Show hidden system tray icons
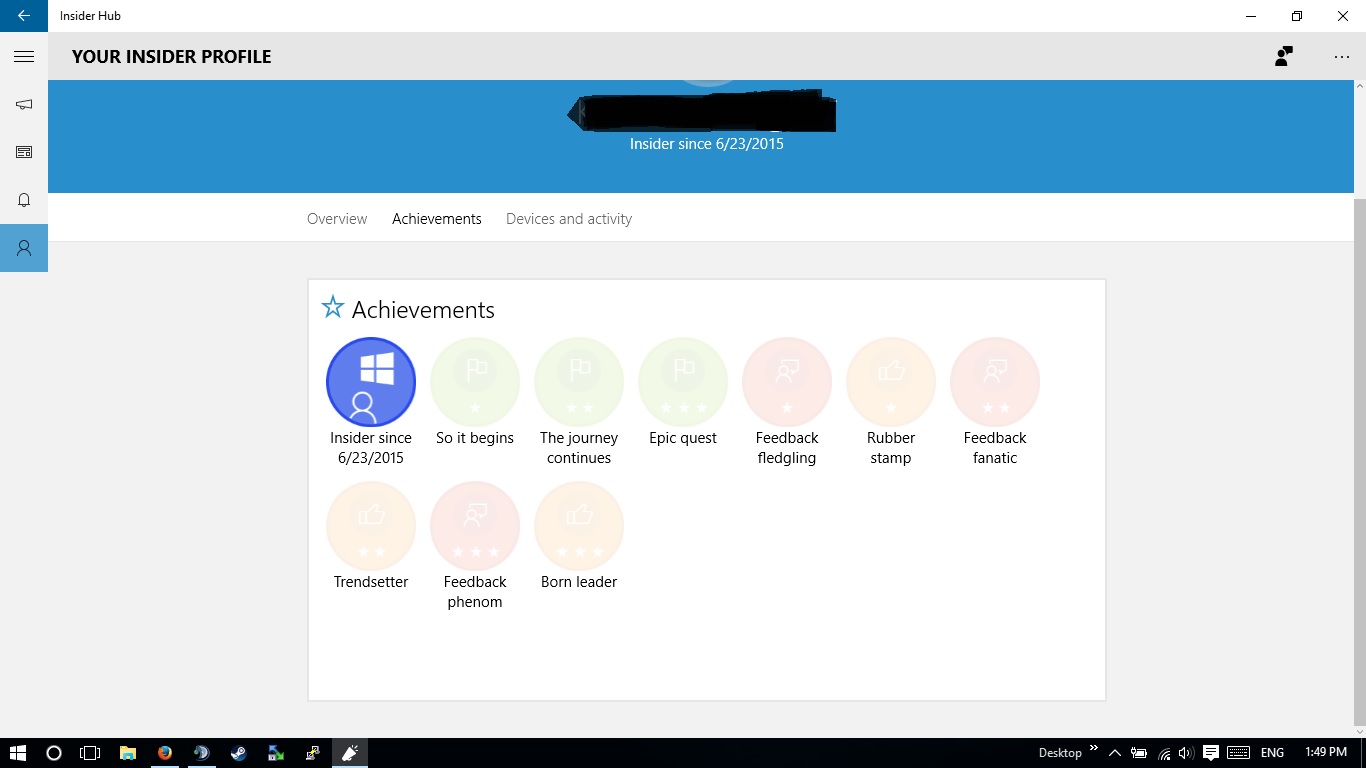Screen dimensions: 1366x768 (1115, 753)
